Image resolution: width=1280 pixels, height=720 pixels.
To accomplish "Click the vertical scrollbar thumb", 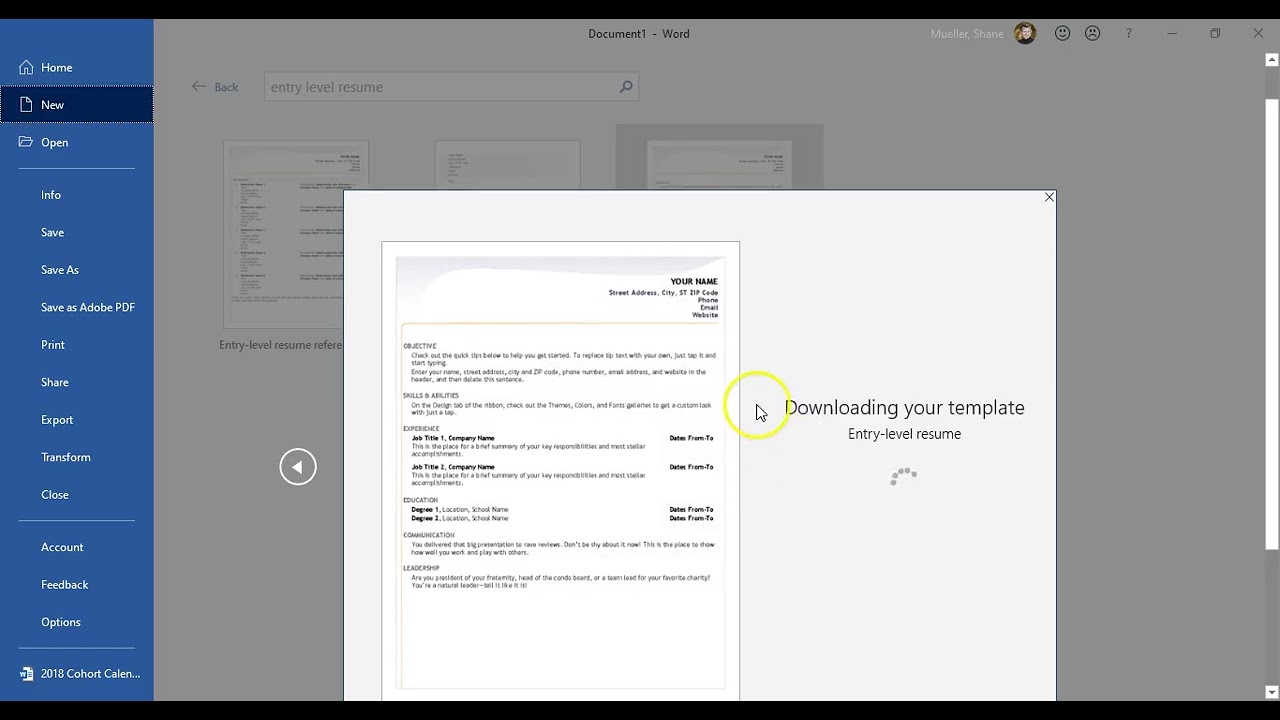I will coord(1272,325).
